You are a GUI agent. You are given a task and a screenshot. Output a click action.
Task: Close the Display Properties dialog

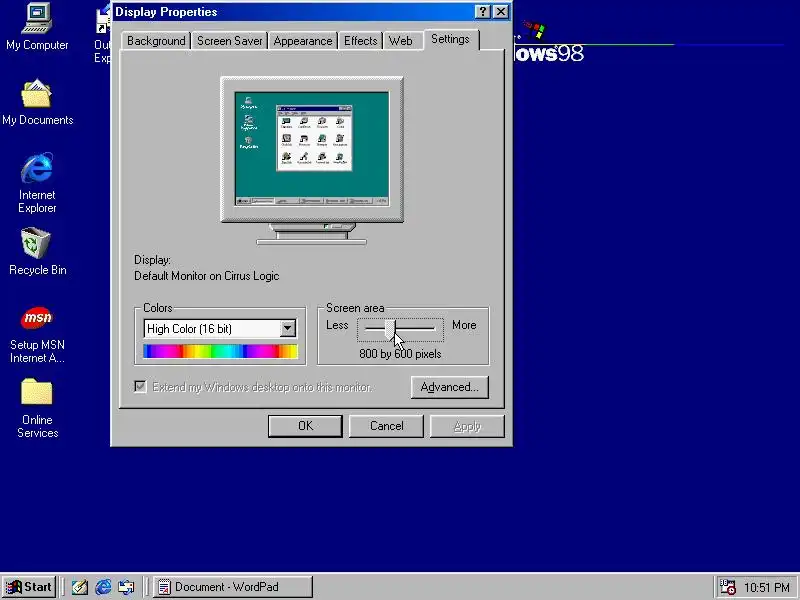[502, 12]
